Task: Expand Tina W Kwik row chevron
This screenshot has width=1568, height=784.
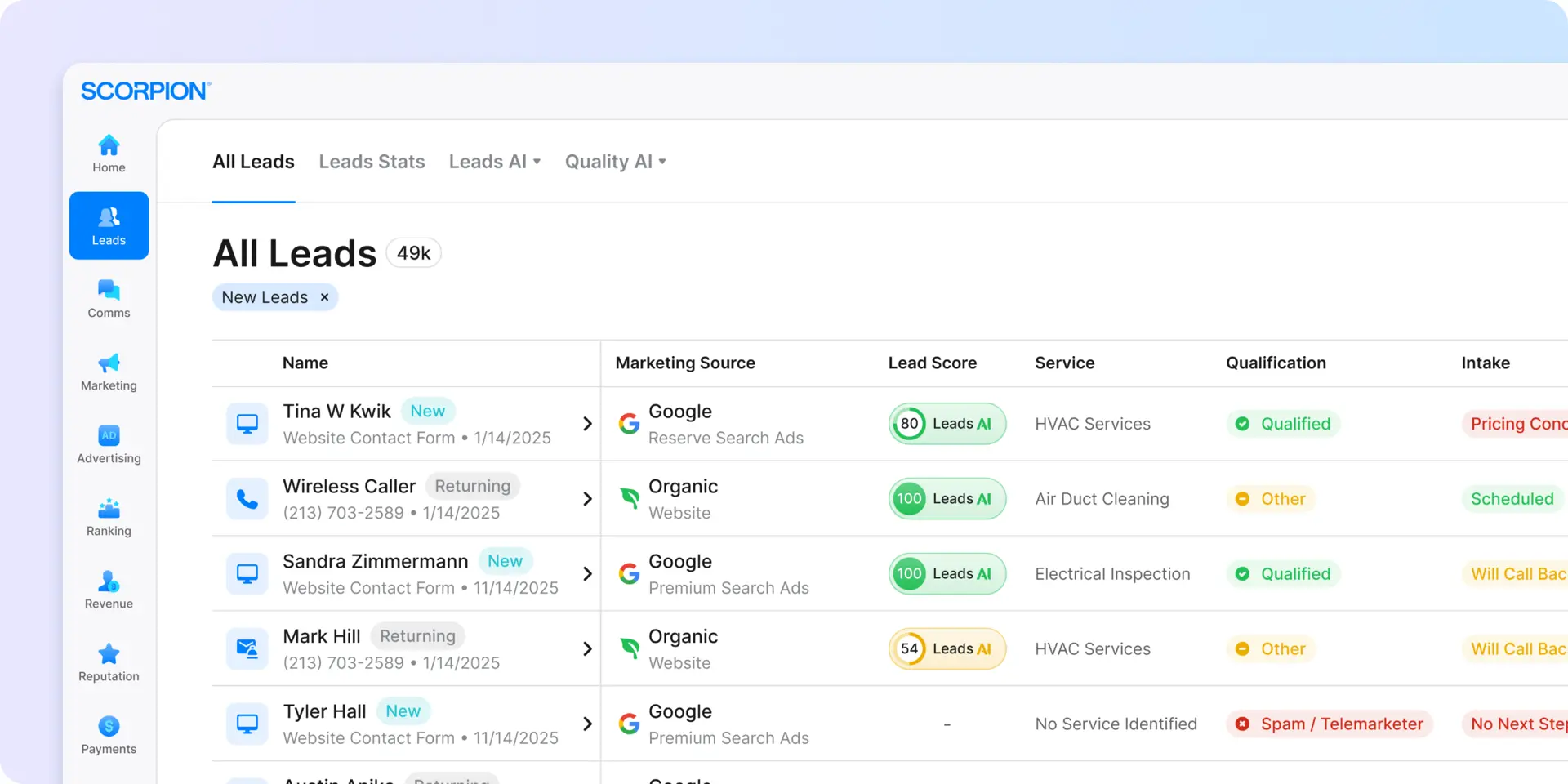Action: [x=587, y=424]
